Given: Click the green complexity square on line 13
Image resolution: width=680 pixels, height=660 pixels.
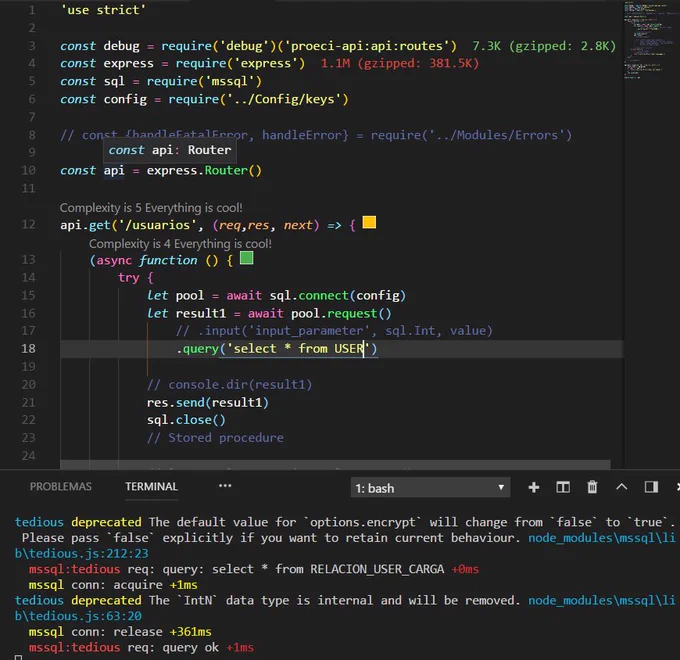Looking at the screenshot, I should [x=246, y=258].
